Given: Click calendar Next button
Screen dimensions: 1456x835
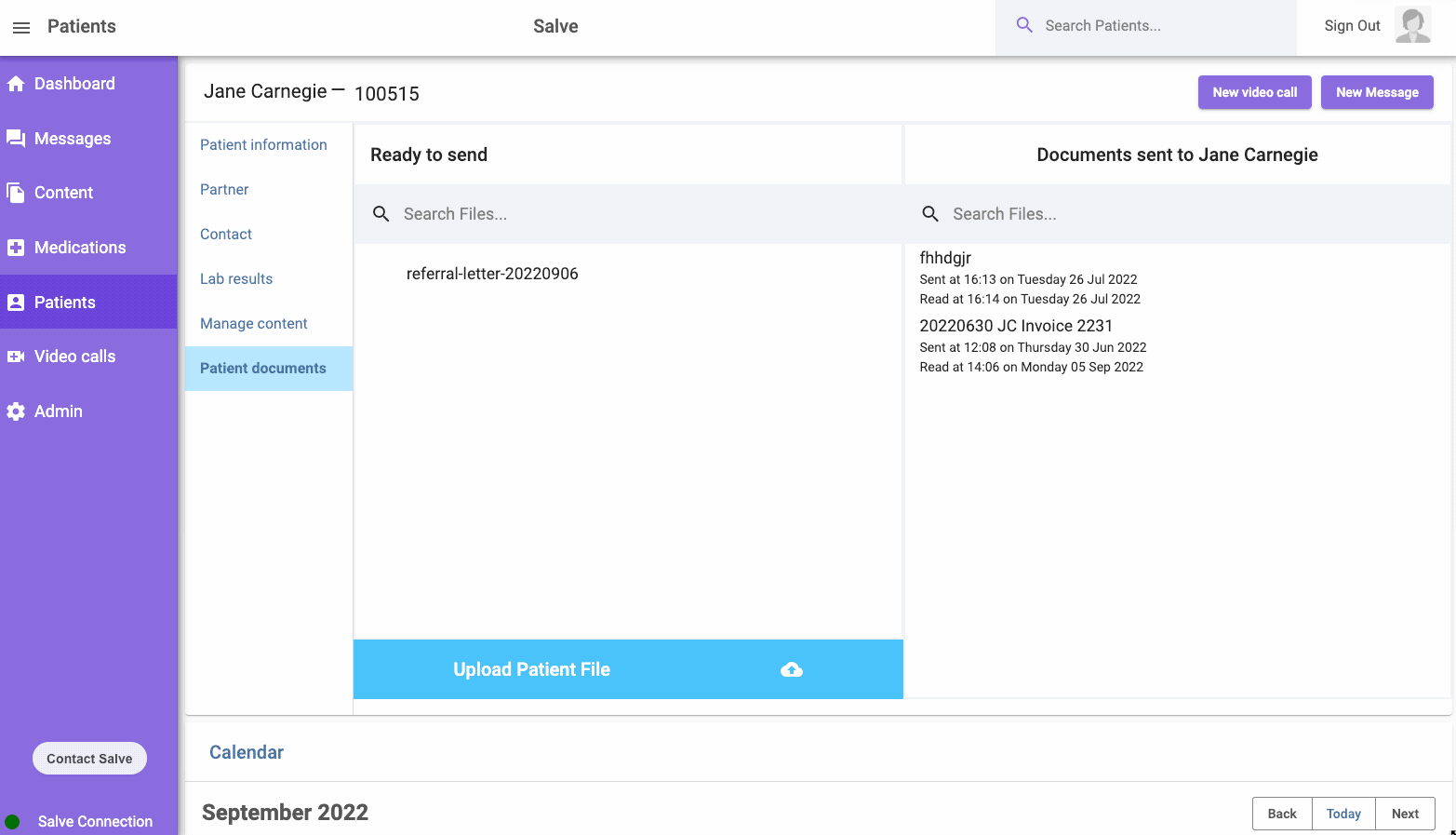Looking at the screenshot, I should (1405, 814).
